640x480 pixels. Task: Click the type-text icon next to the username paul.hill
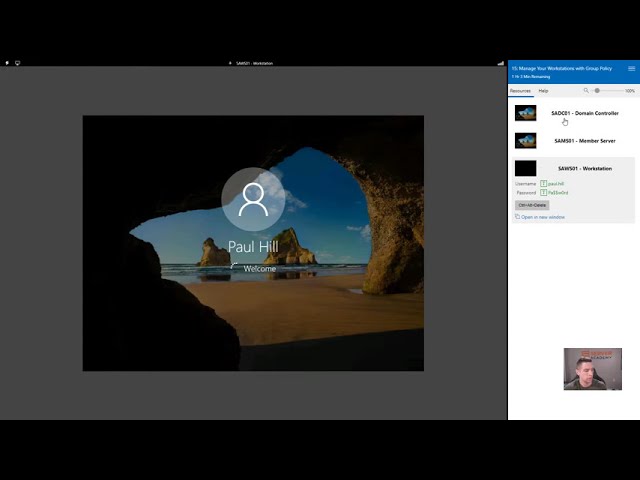(x=543, y=184)
